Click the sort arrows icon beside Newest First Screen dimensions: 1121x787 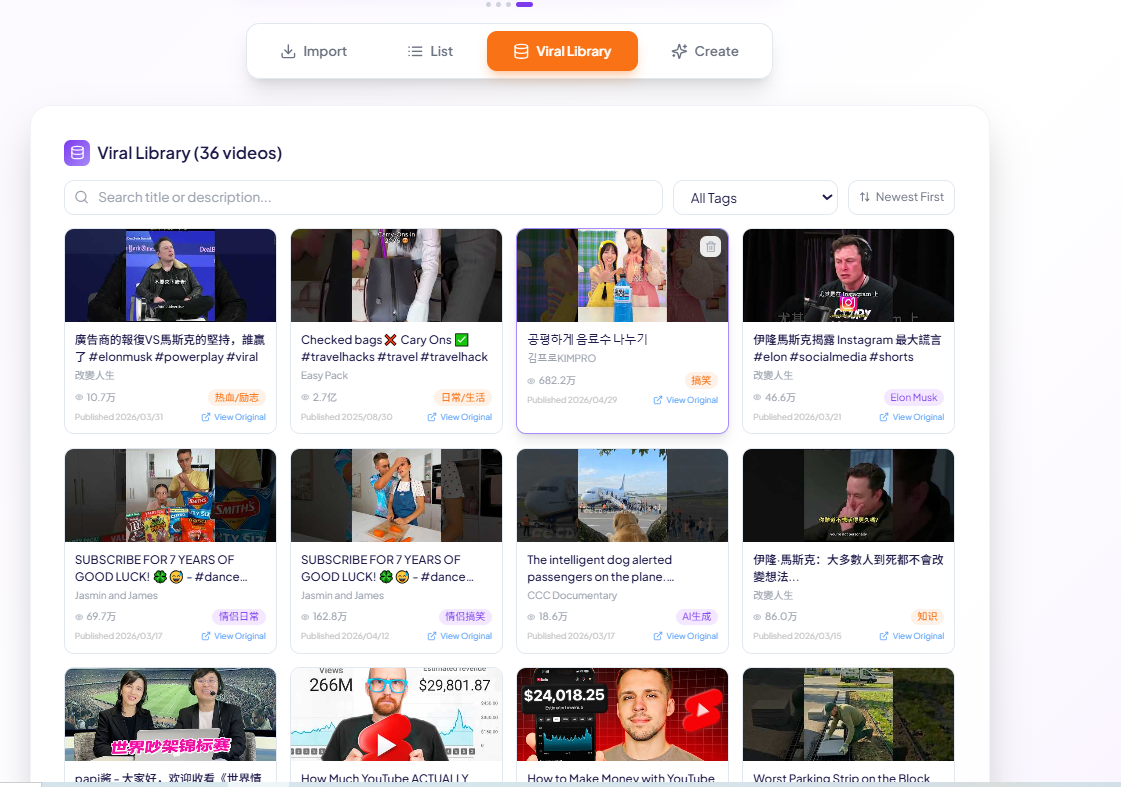point(864,197)
